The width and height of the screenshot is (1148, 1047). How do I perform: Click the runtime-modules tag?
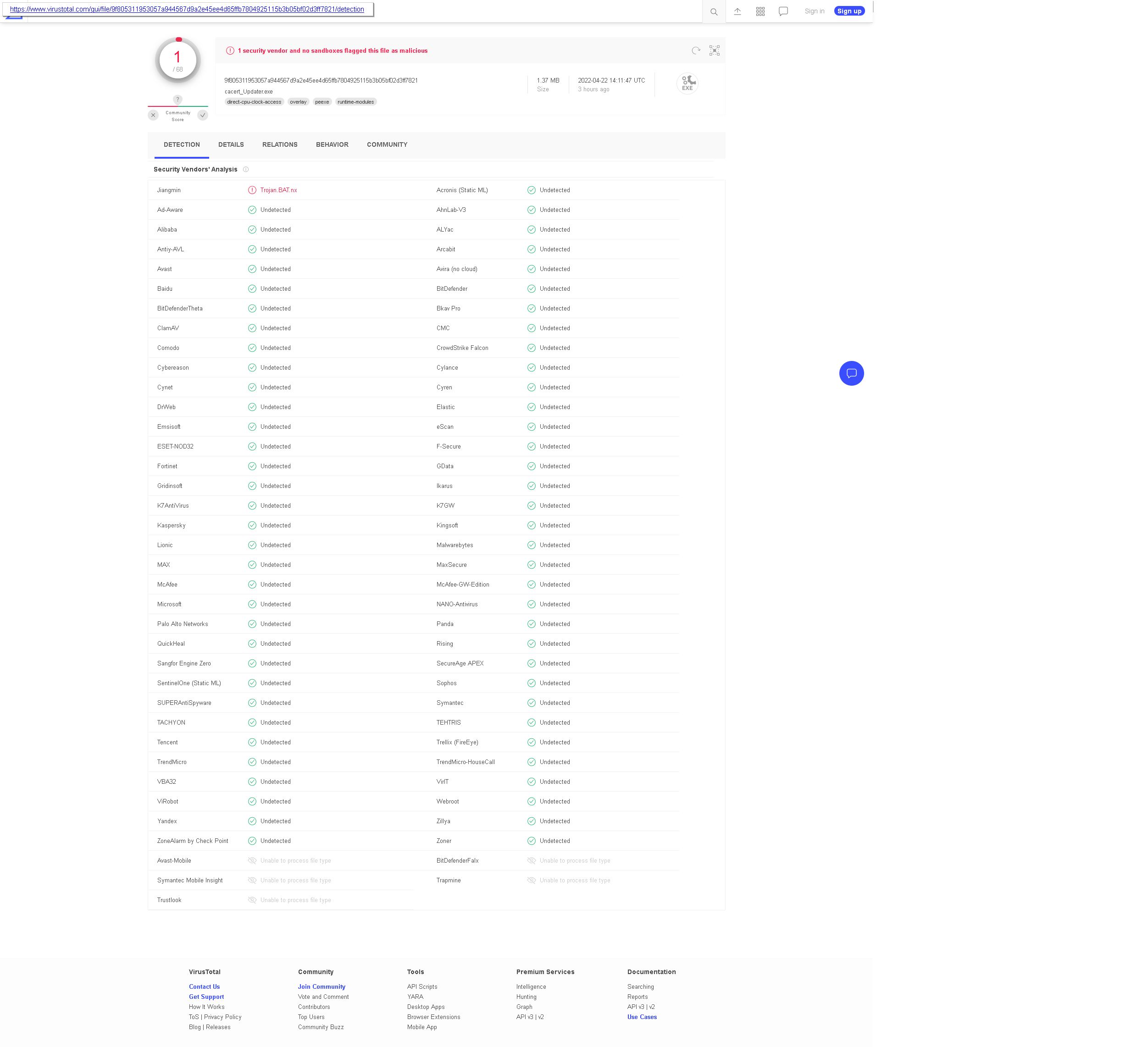point(356,102)
